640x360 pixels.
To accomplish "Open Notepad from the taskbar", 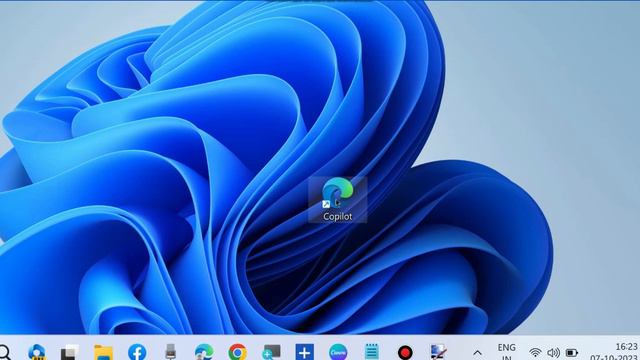I will [371, 352].
